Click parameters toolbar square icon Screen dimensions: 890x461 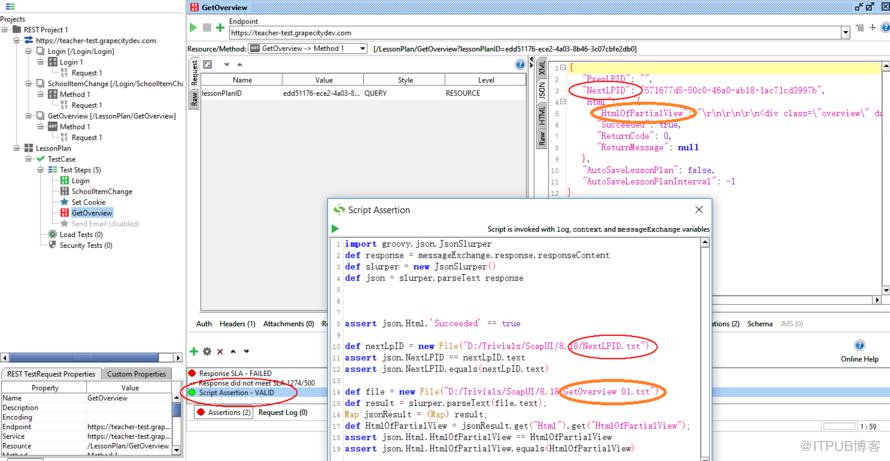pyautogui.click(x=208, y=65)
